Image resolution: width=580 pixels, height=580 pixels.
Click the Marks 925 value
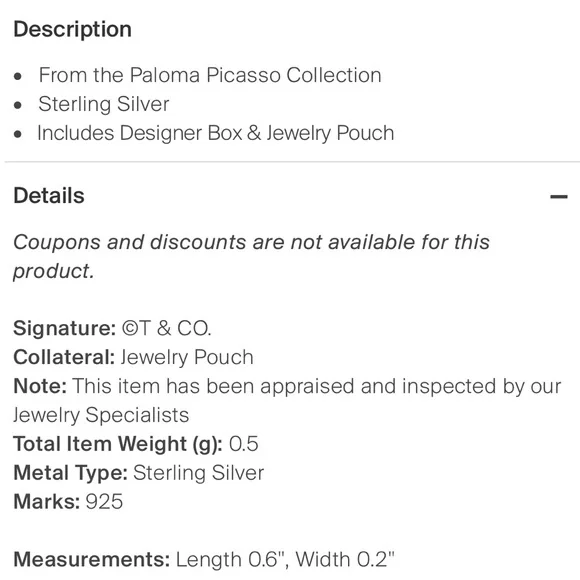pyautogui.click(x=104, y=502)
